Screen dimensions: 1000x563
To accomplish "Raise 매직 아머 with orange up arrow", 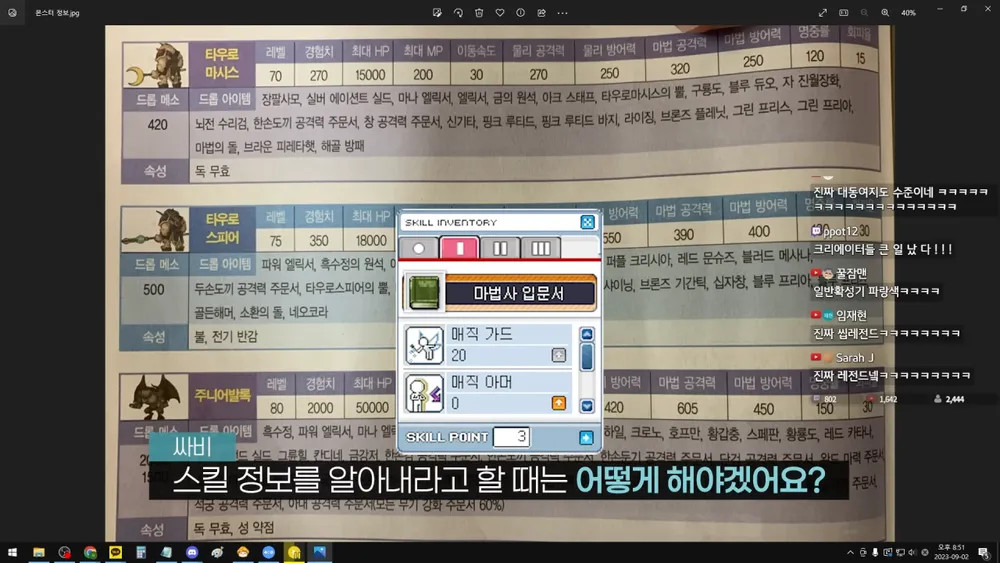I will click(559, 403).
